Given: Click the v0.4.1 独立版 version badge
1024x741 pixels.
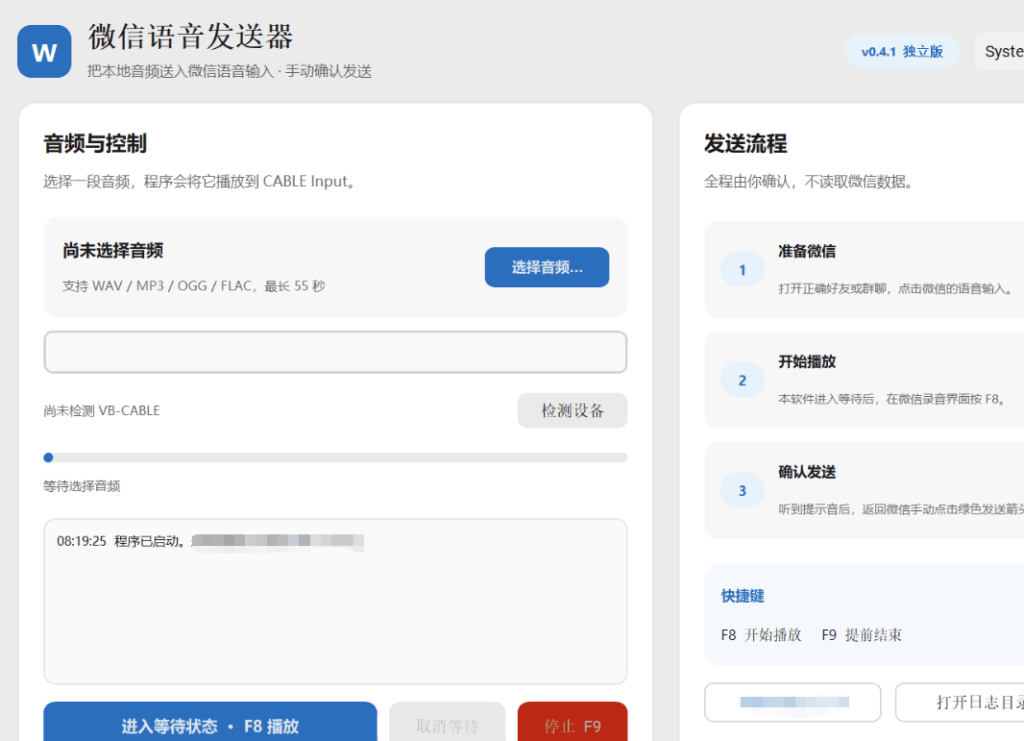Looking at the screenshot, I should pyautogui.click(x=902, y=52).
